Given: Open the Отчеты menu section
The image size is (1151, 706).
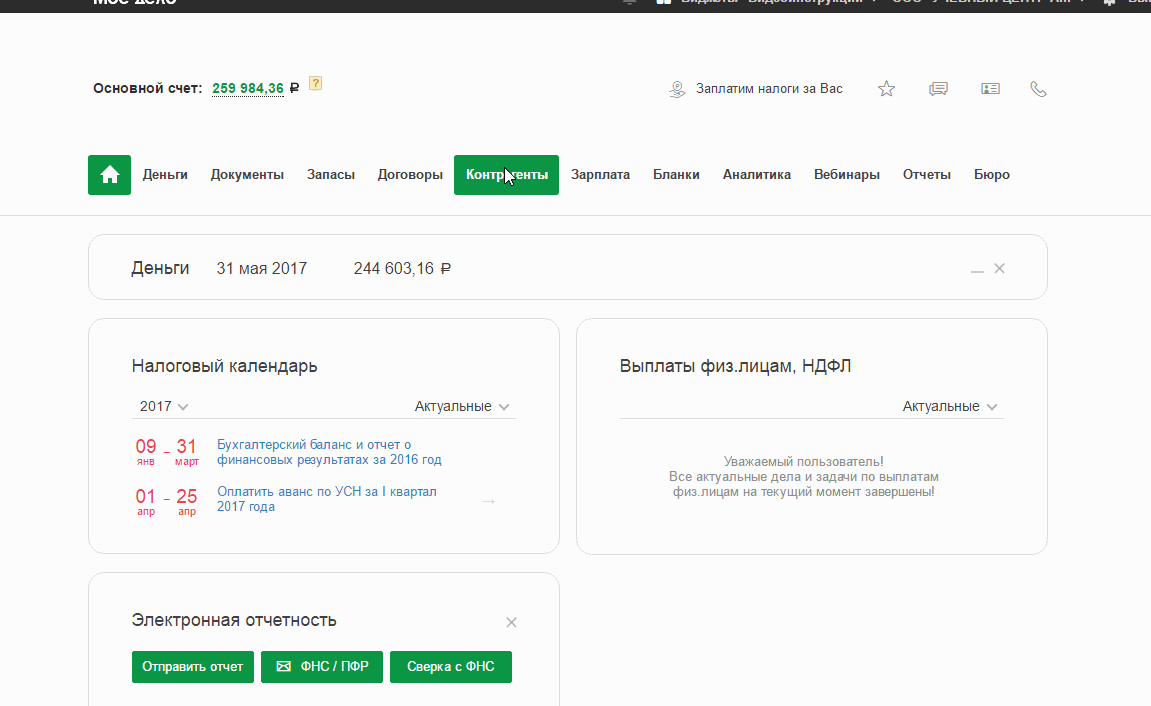Looking at the screenshot, I should coord(926,175).
